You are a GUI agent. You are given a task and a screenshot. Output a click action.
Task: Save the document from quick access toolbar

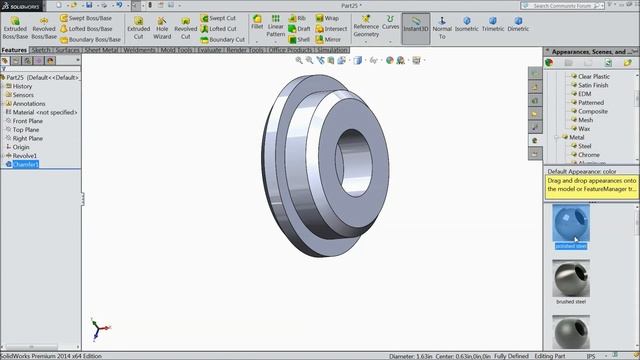click(x=89, y=5)
